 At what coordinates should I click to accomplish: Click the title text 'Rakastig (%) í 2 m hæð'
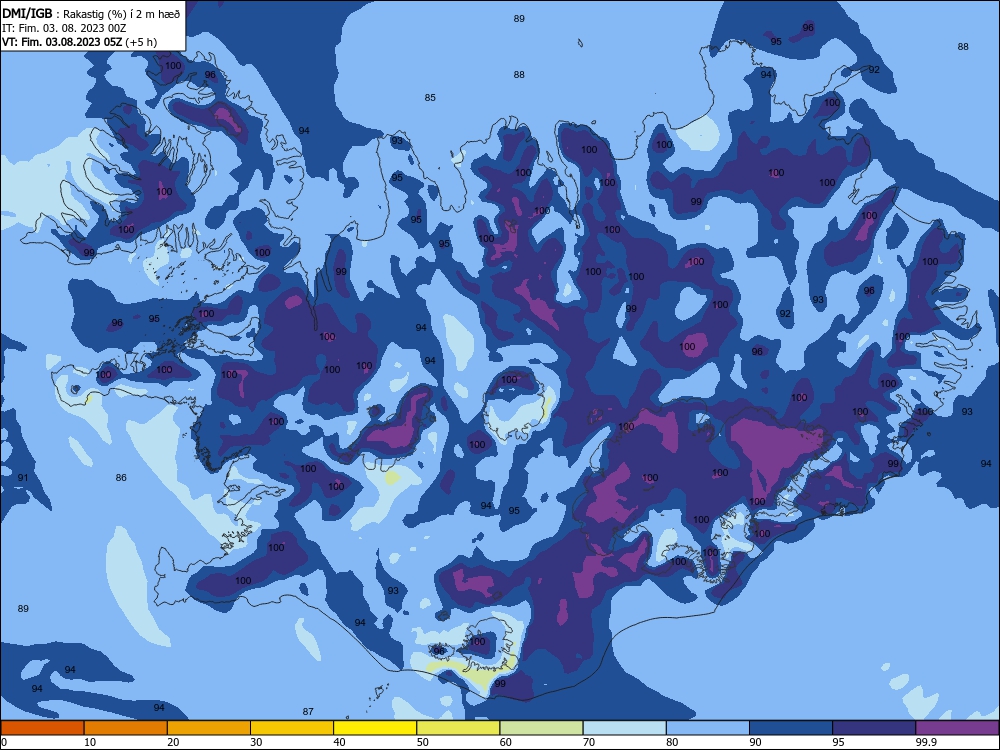(122, 14)
